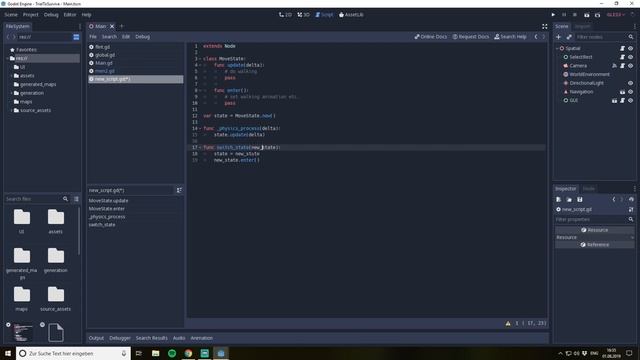Image resolution: width=640 pixels, height=360 pixels.
Task: Open Online Docs link
Action: [x=431, y=37]
